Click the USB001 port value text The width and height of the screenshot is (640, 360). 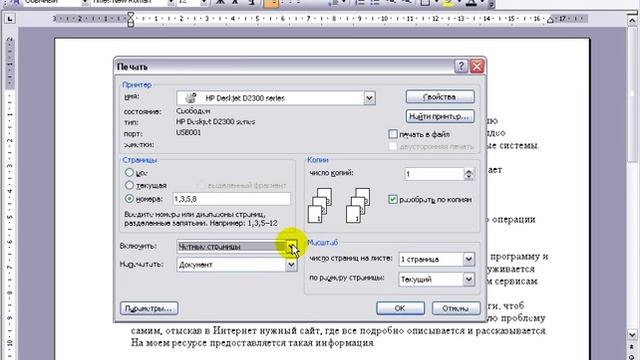pos(188,133)
